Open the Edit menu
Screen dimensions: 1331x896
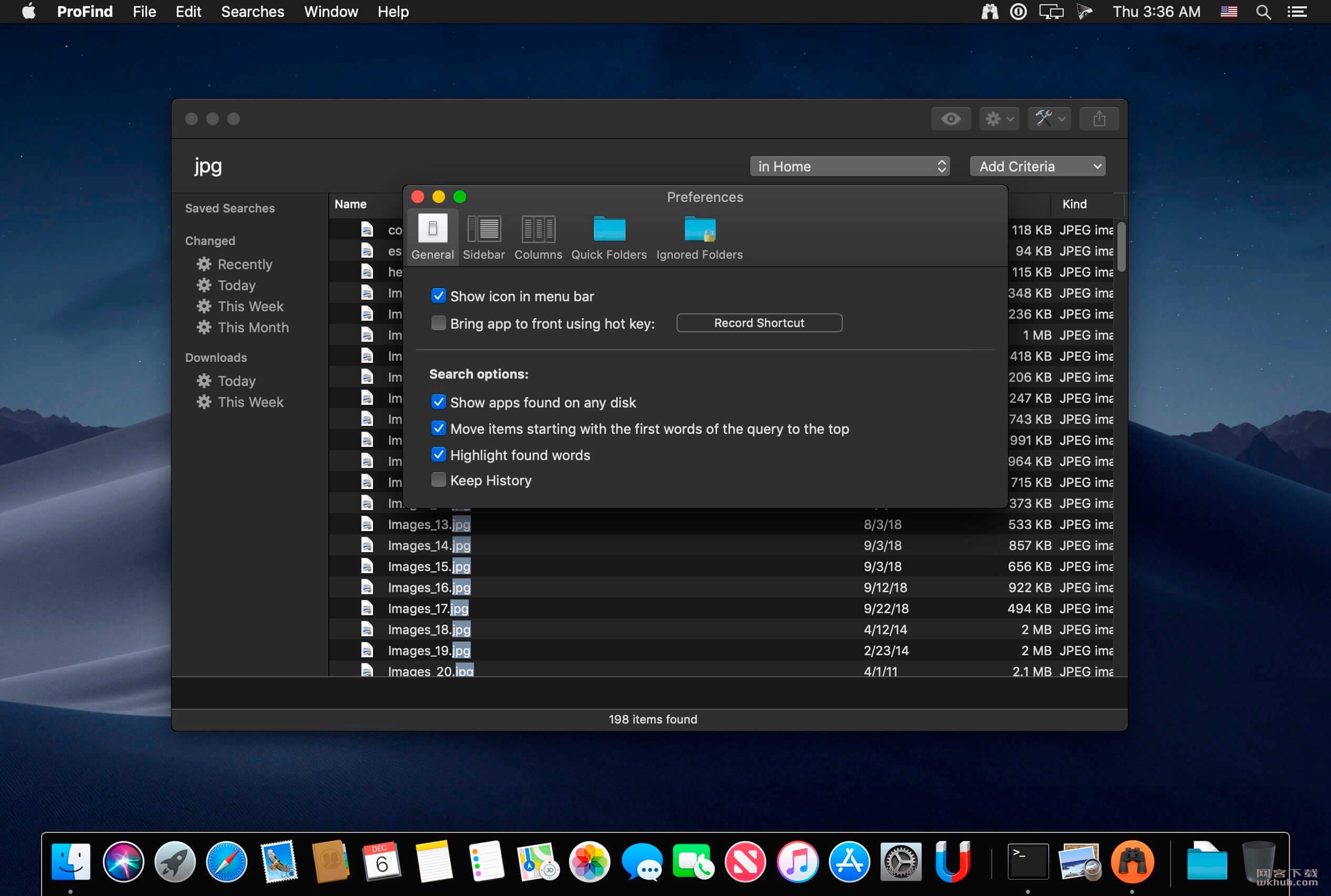[188, 12]
